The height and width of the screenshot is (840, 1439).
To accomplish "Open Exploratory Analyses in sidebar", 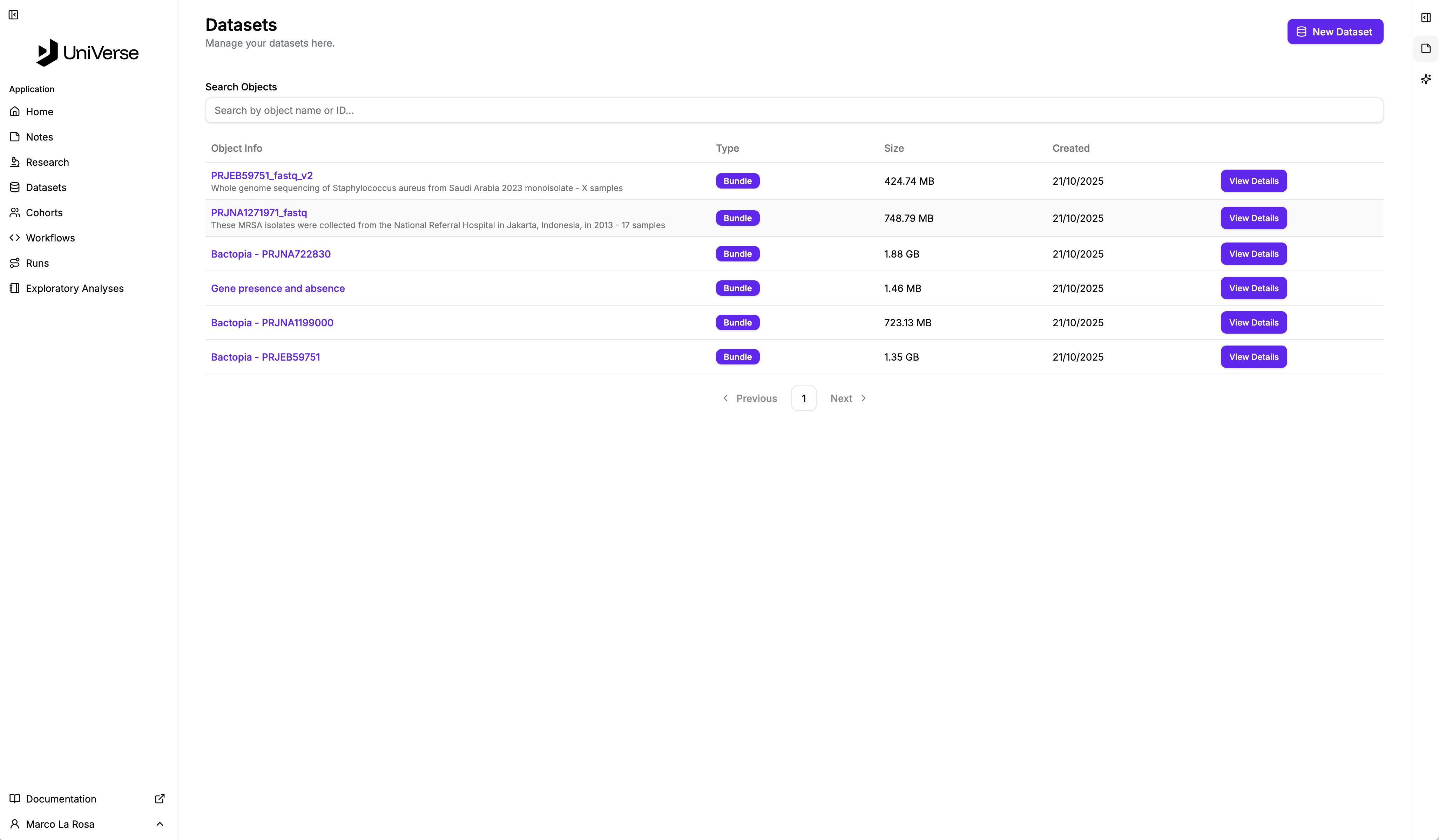I will click(x=74, y=288).
